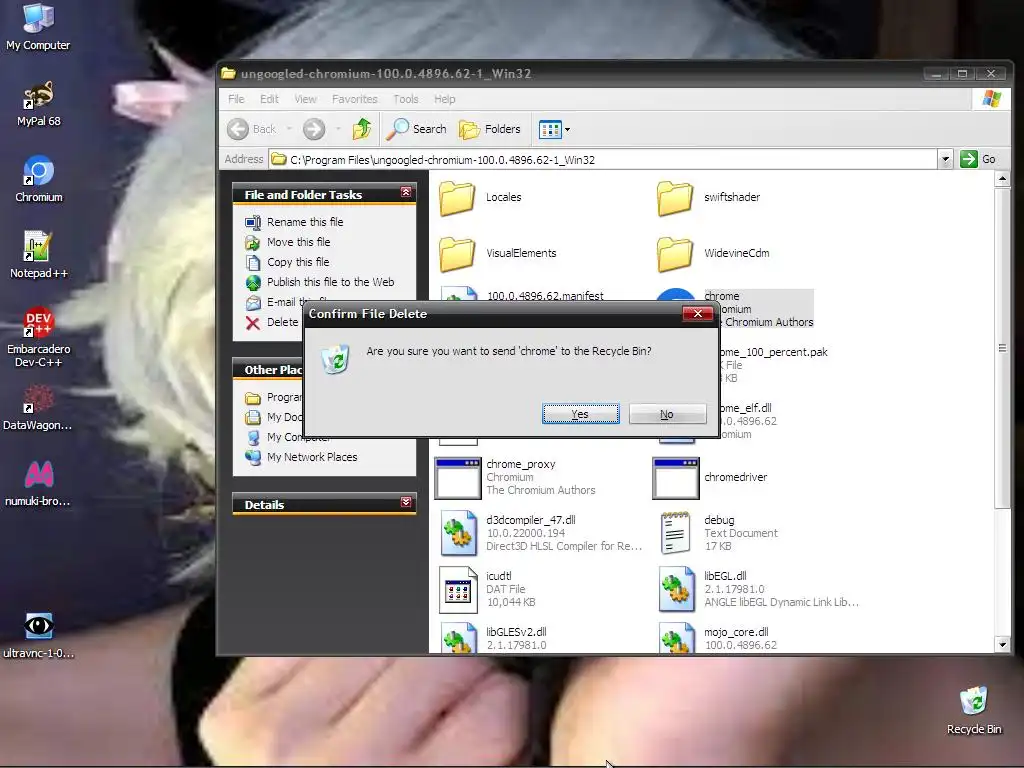Open Search pane in Explorer toolbar

point(416,129)
